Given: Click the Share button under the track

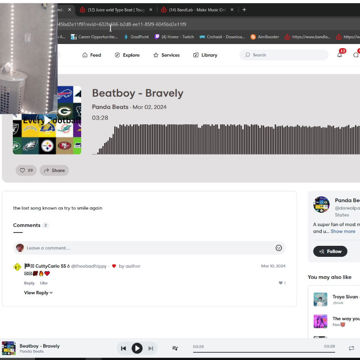Looking at the screenshot, I should 54,170.
